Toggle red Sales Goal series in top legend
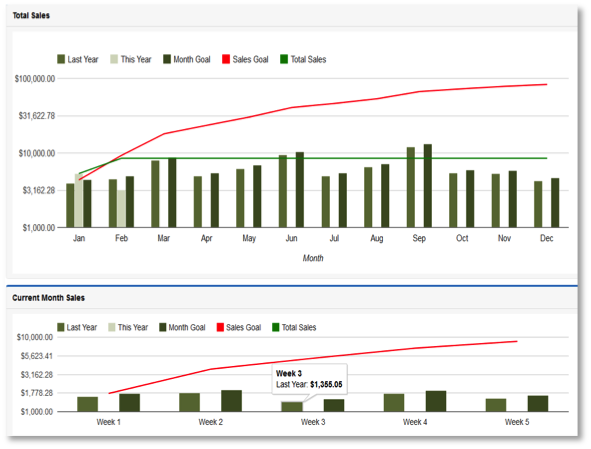591x449 pixels. [245, 59]
